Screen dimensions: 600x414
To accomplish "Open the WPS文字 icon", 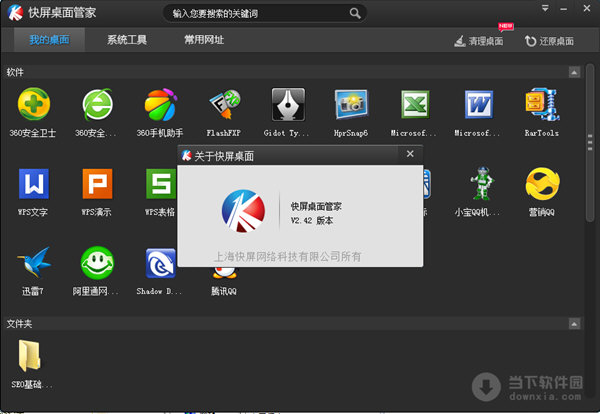I will pyautogui.click(x=34, y=184).
